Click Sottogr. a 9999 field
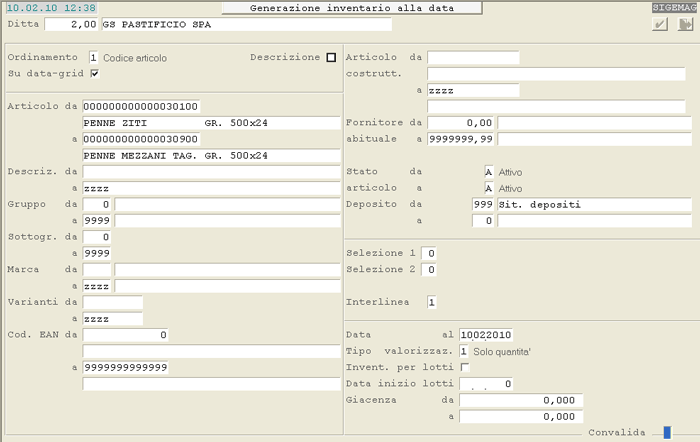 pos(97,253)
